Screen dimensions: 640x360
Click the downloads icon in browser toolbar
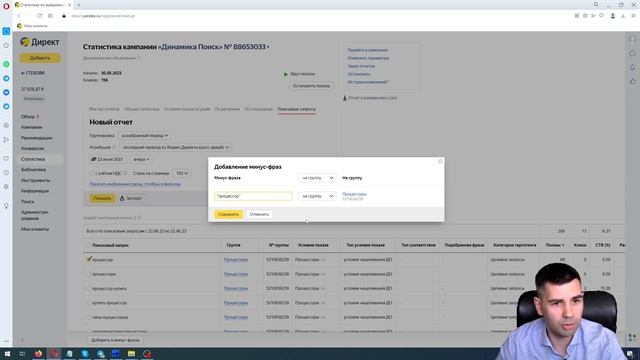623,16
